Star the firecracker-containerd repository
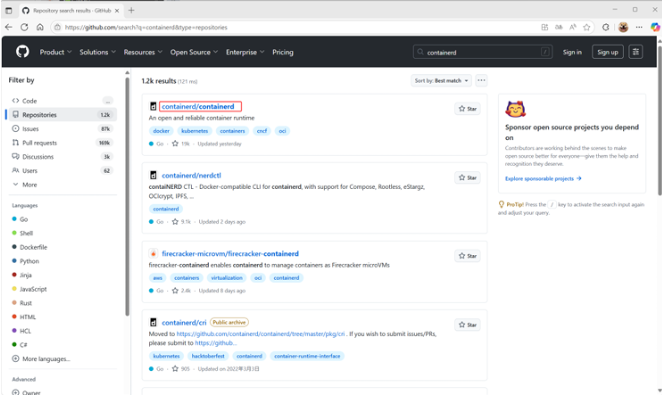Viewport: 662px width, 409px height. [467, 256]
